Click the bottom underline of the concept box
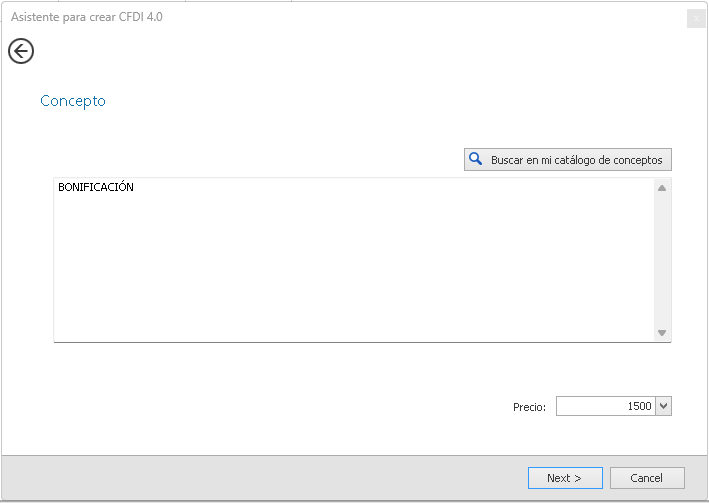This screenshot has width=709, height=503. pos(360,342)
